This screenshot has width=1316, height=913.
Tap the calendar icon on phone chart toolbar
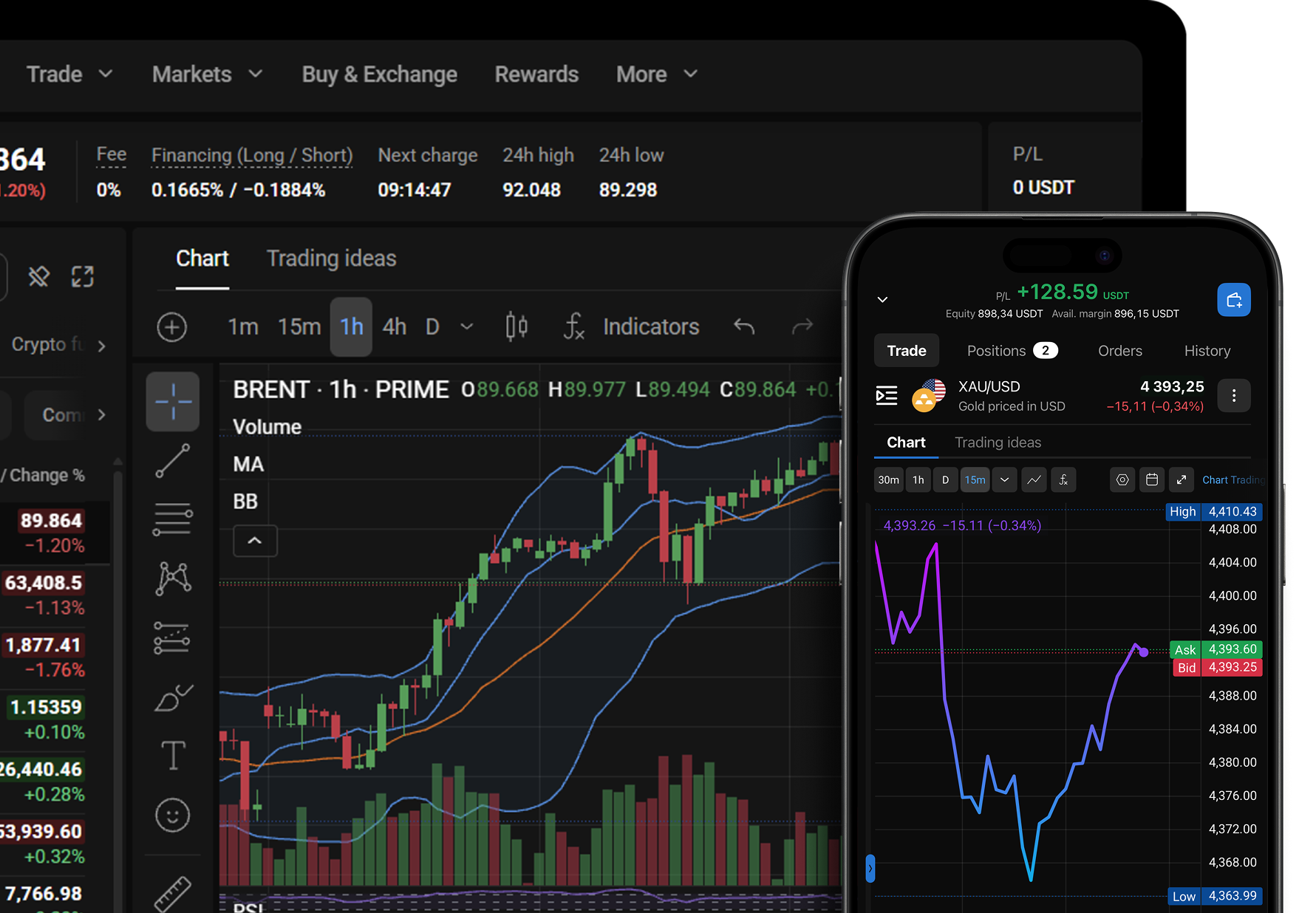coord(1152,480)
